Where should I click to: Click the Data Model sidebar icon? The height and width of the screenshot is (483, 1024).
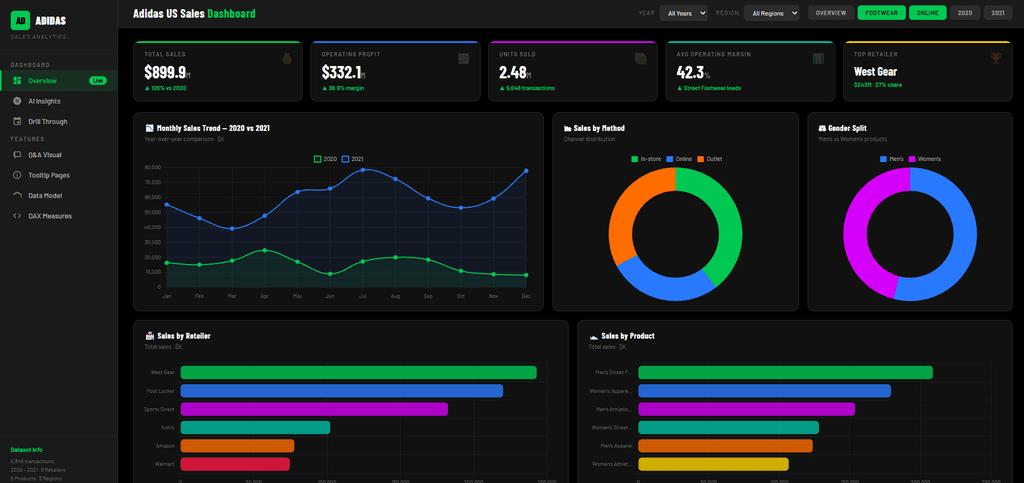(17, 195)
